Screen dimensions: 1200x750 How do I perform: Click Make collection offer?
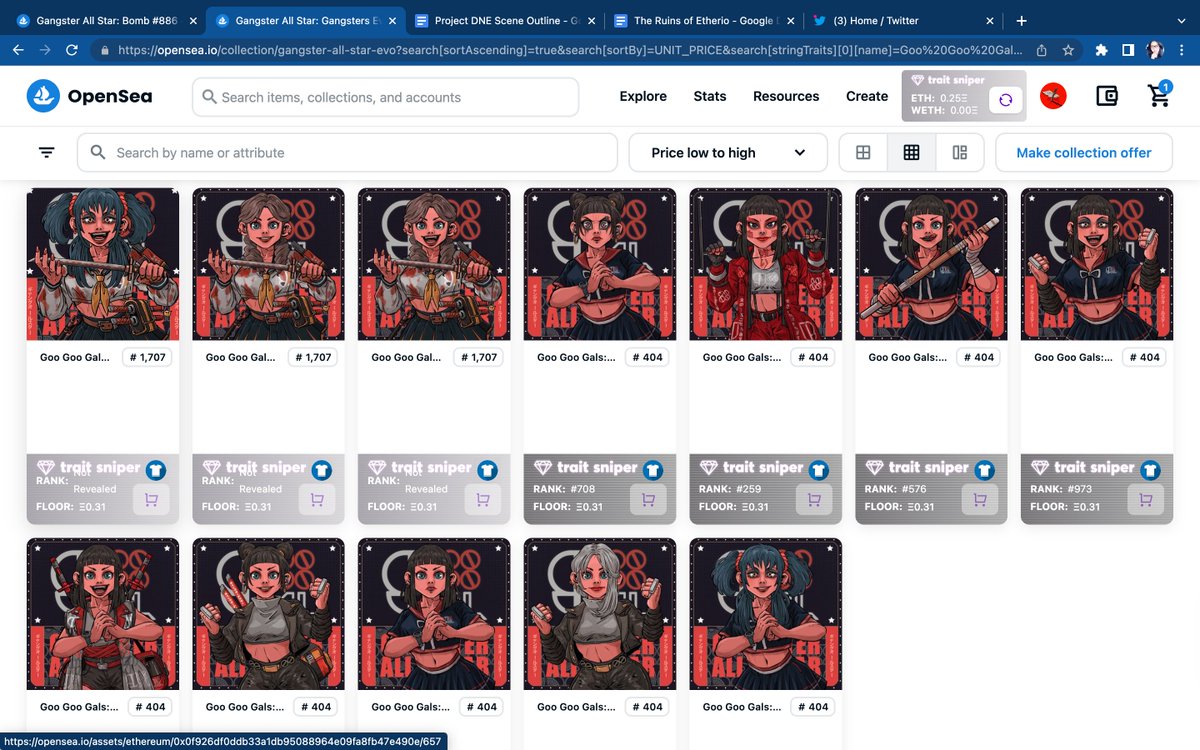[x=1084, y=152]
